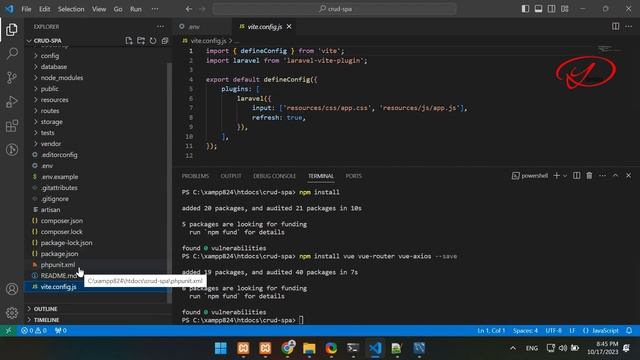Switch to the PORTS panel tab
This screenshot has height=360, width=640.
pos(353,176)
